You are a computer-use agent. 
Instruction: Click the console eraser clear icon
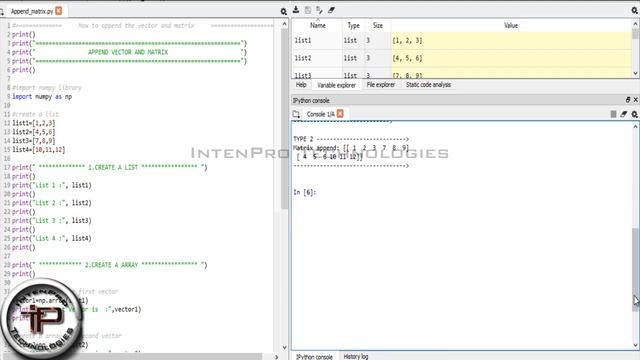623,114
